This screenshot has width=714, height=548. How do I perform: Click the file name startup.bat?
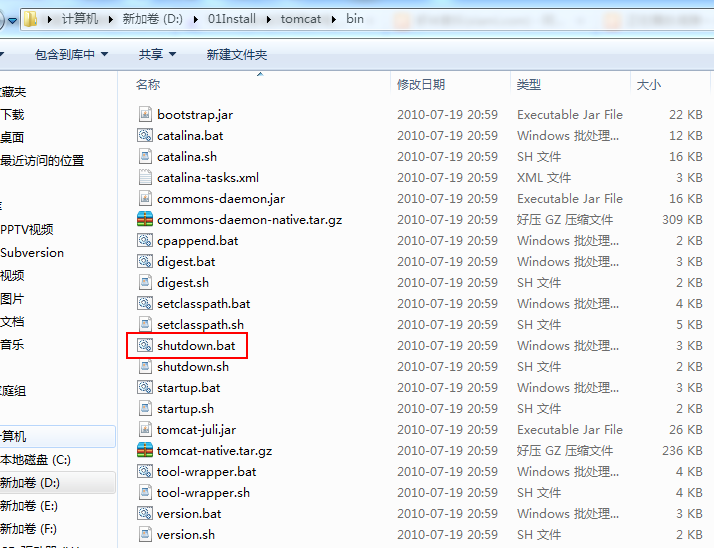189,388
